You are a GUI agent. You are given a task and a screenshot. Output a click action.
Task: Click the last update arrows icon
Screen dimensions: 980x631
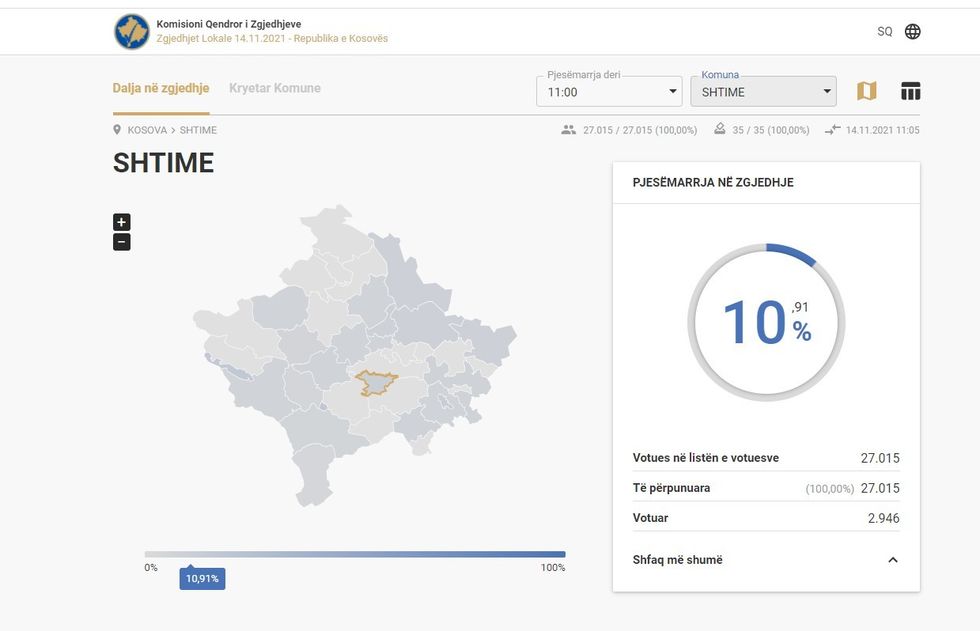coord(832,130)
